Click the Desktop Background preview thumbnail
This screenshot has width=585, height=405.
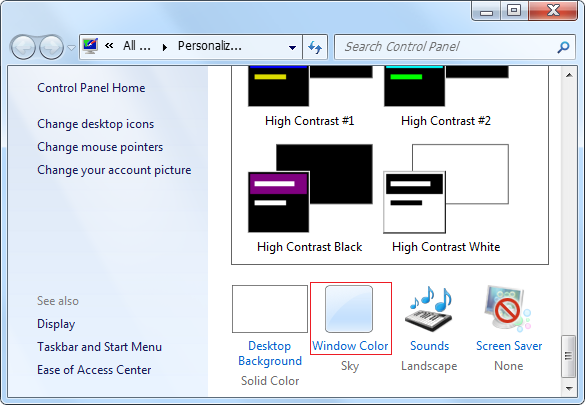[270, 309]
